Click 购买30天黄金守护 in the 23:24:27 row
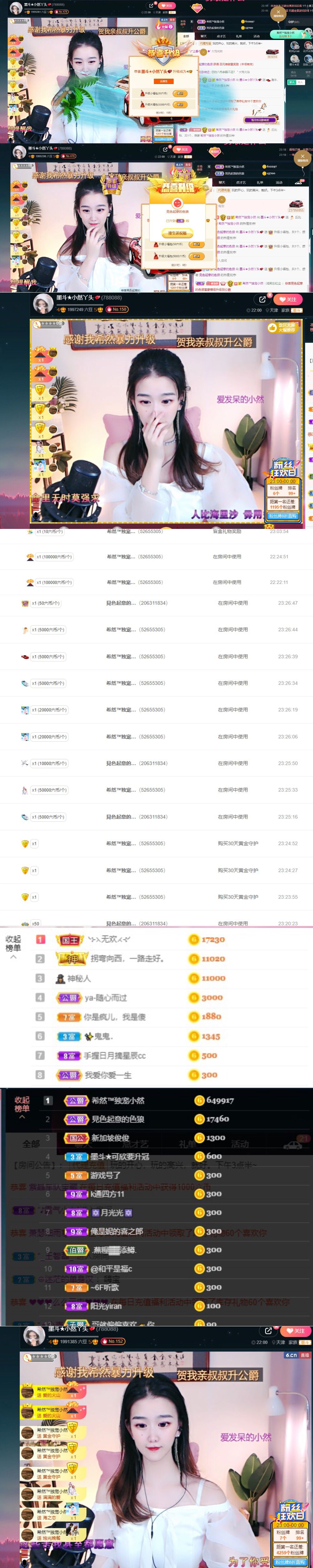Screen dimensions: 313x1568 click(x=238, y=870)
